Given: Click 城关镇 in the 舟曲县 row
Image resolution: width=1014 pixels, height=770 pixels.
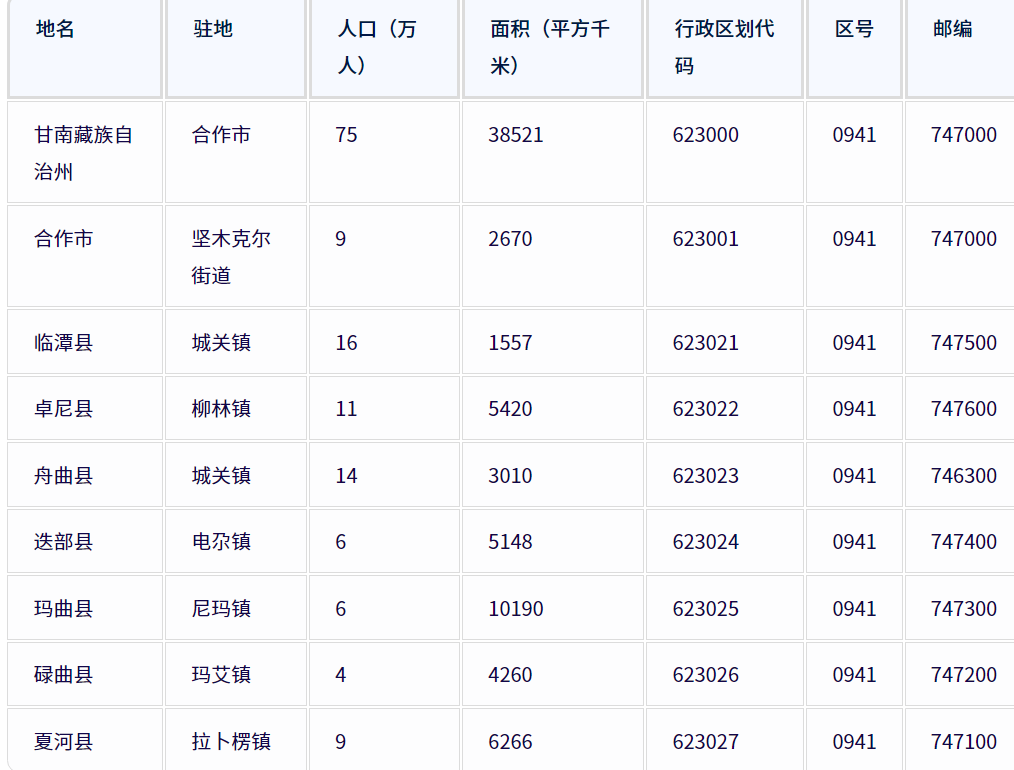Looking at the screenshot, I should (235, 475).
